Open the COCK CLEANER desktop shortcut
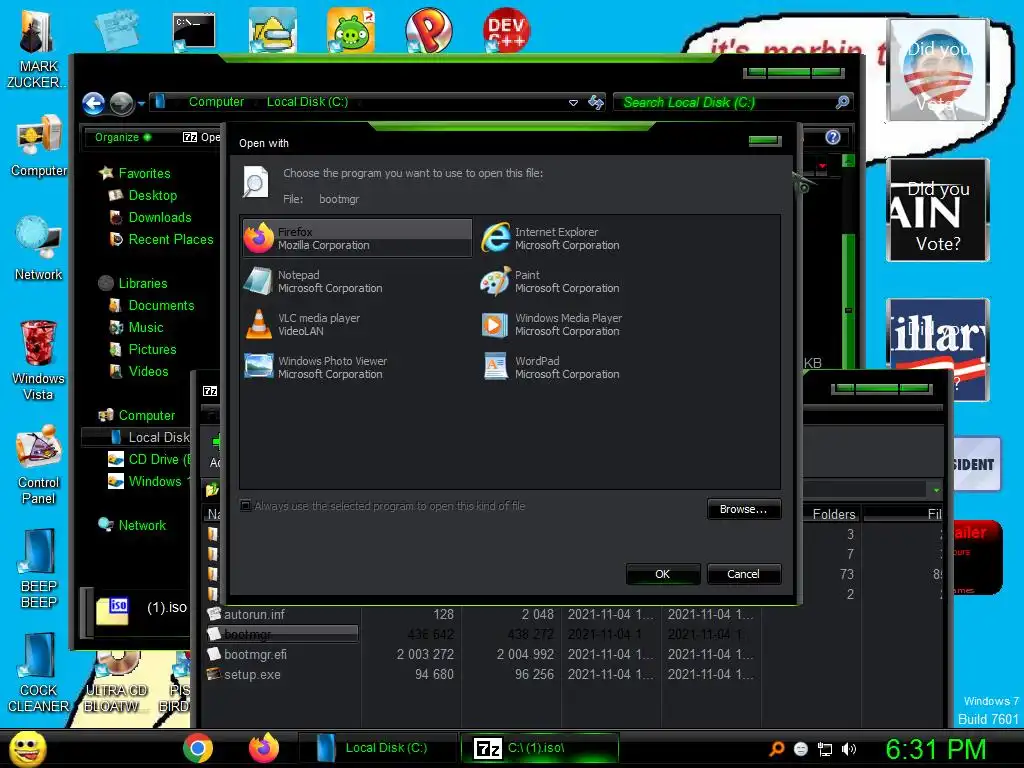 [x=38, y=673]
